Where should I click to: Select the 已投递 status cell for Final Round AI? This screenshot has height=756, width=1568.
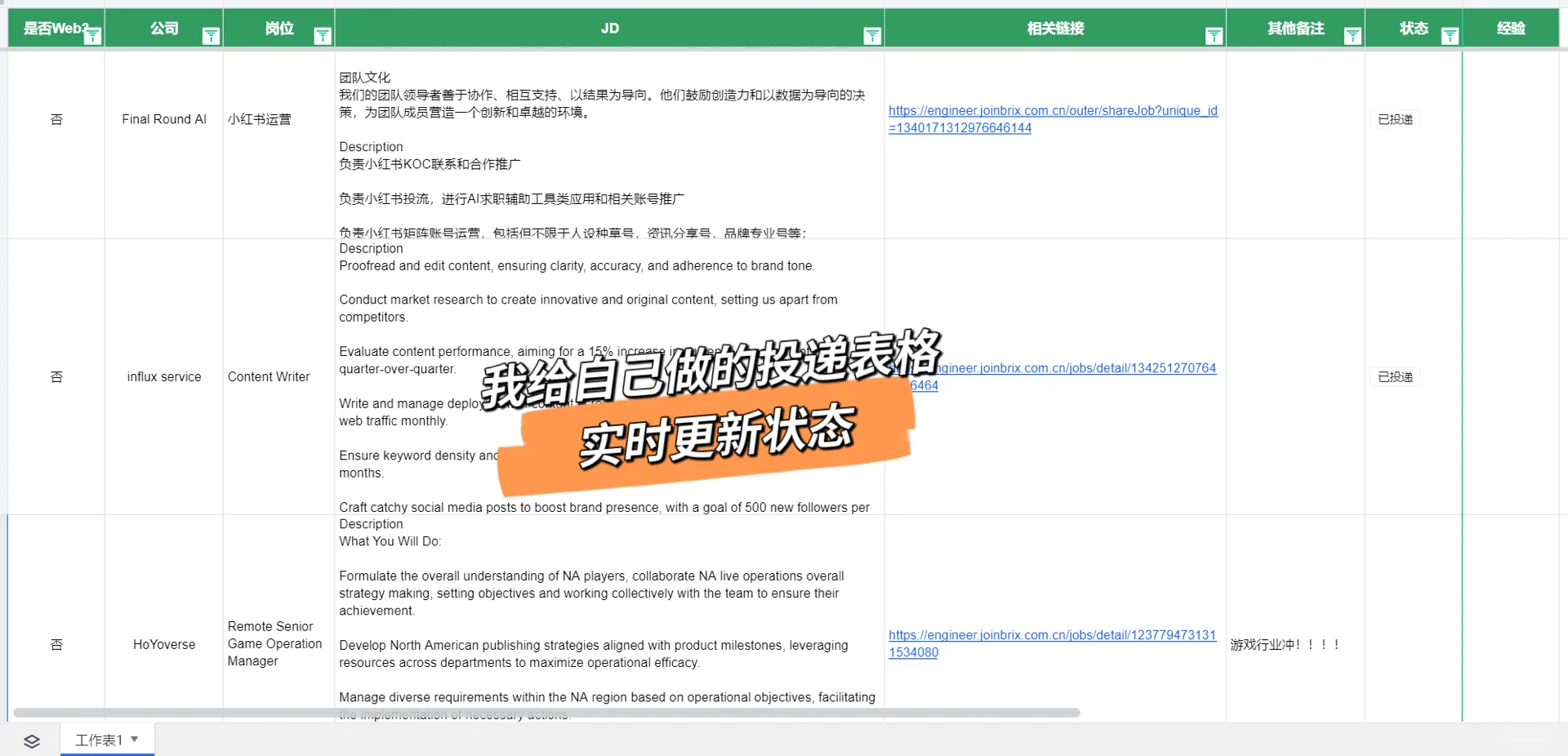tap(1394, 119)
